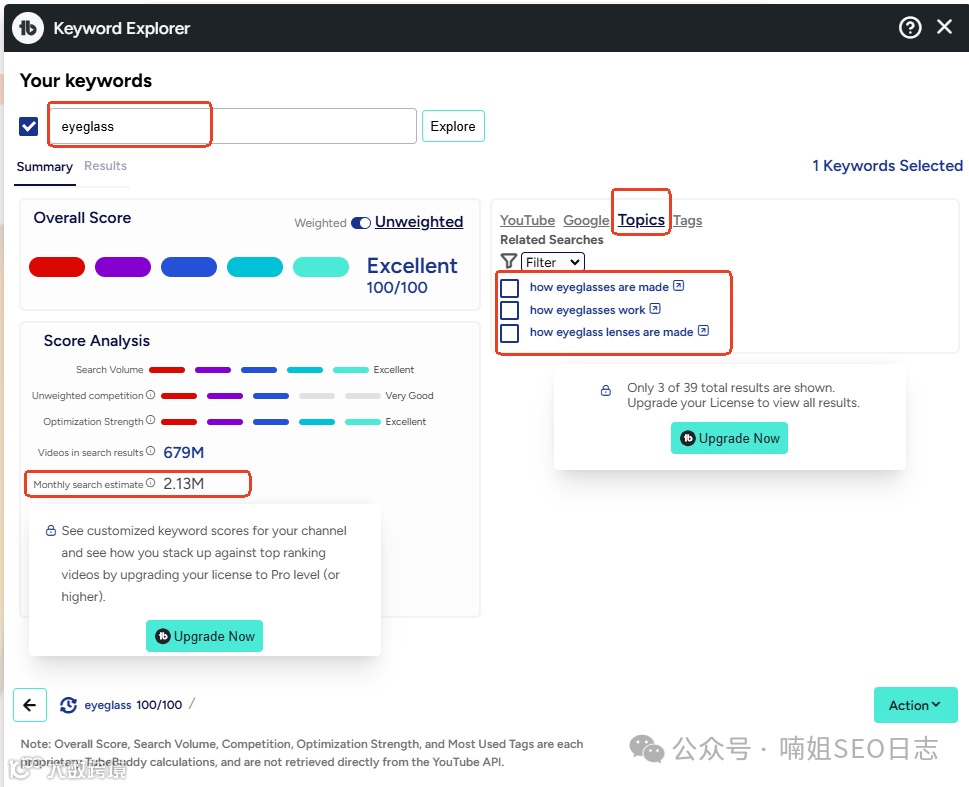Click the Weighted label

click(320, 223)
